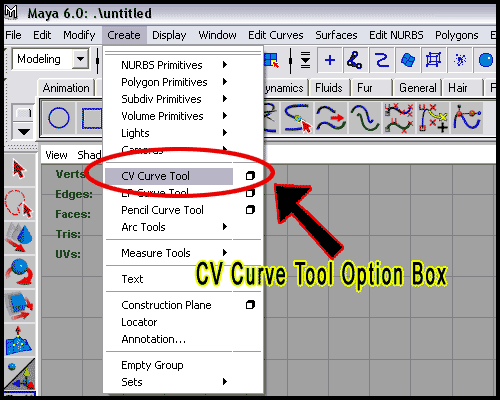Click the plus snap icon on status line

pyautogui.click(x=329, y=60)
